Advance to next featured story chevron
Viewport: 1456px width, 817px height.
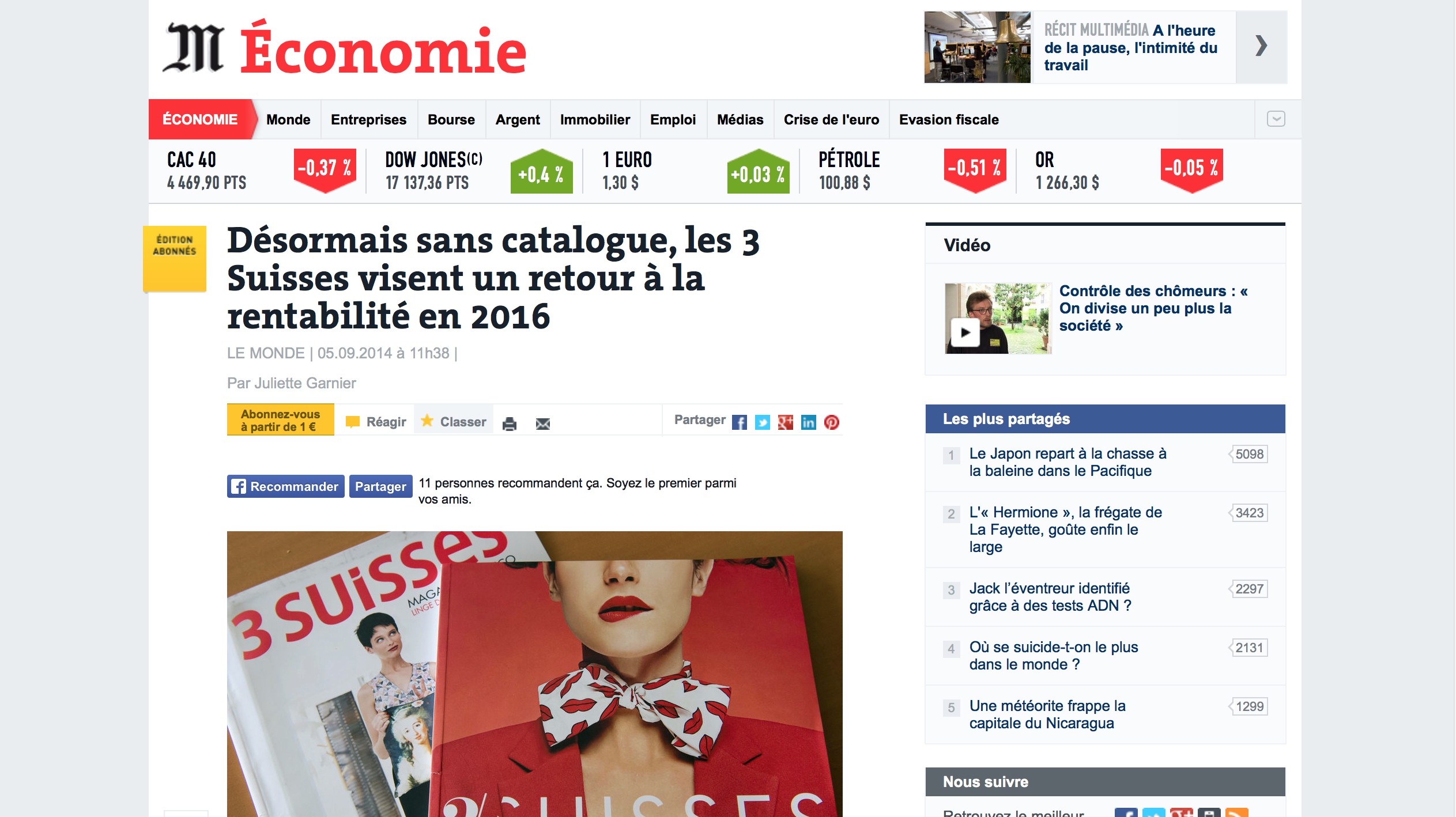click(x=1261, y=46)
